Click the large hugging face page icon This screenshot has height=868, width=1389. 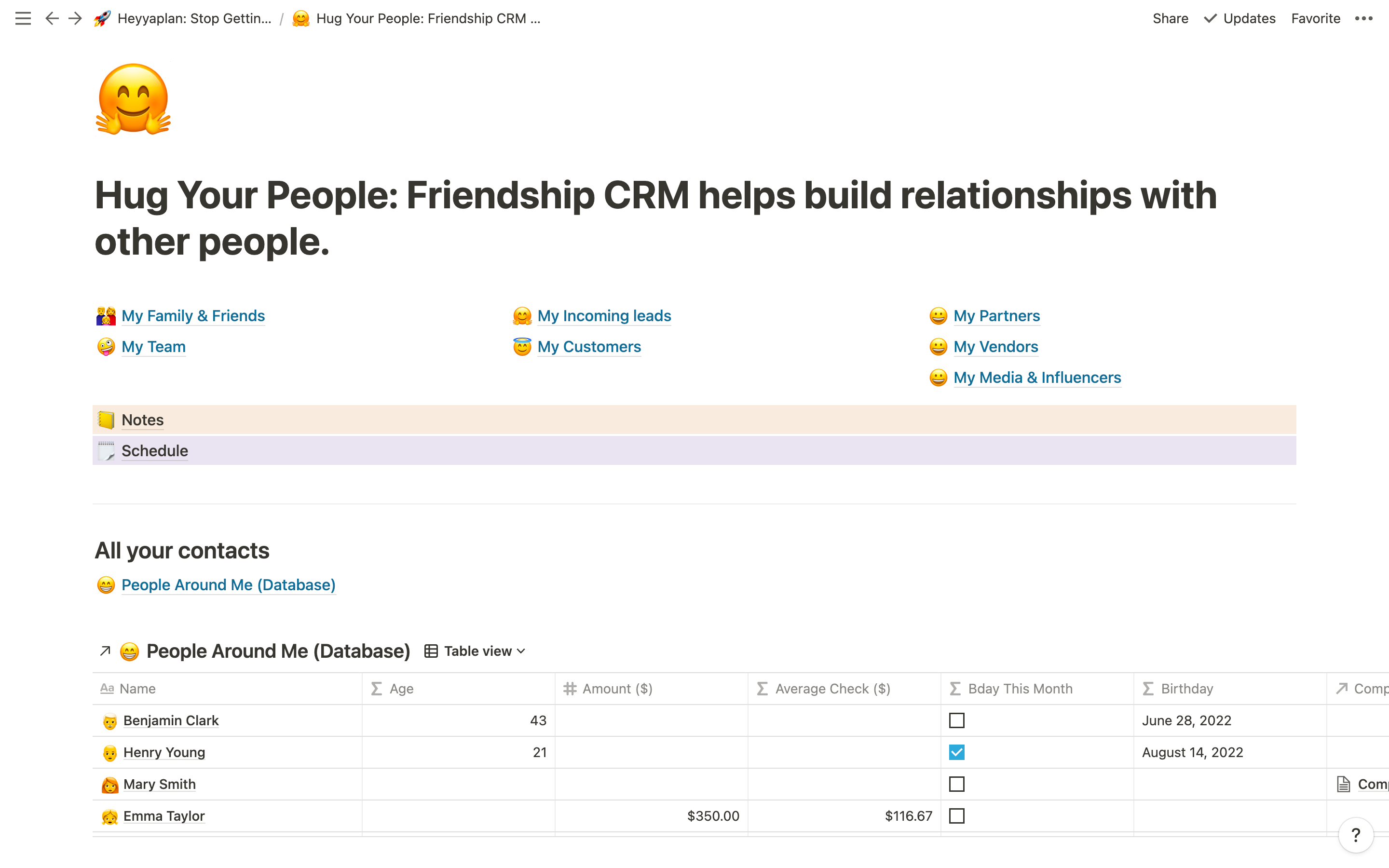[133, 99]
